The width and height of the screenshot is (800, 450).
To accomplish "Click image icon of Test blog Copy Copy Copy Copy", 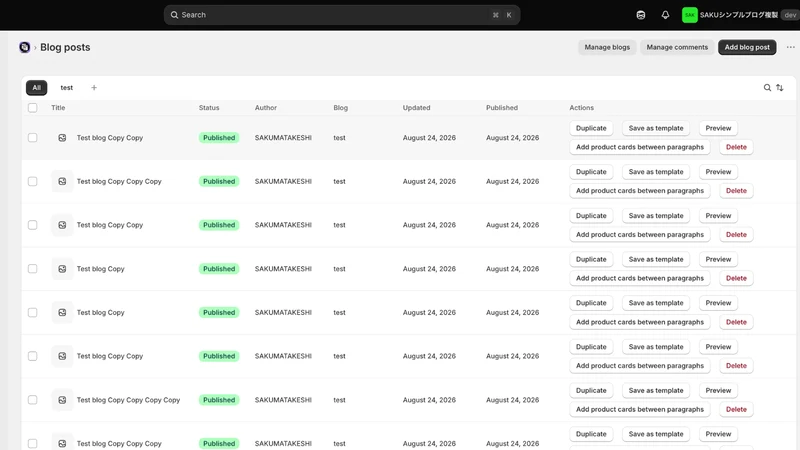I will [x=62, y=400].
